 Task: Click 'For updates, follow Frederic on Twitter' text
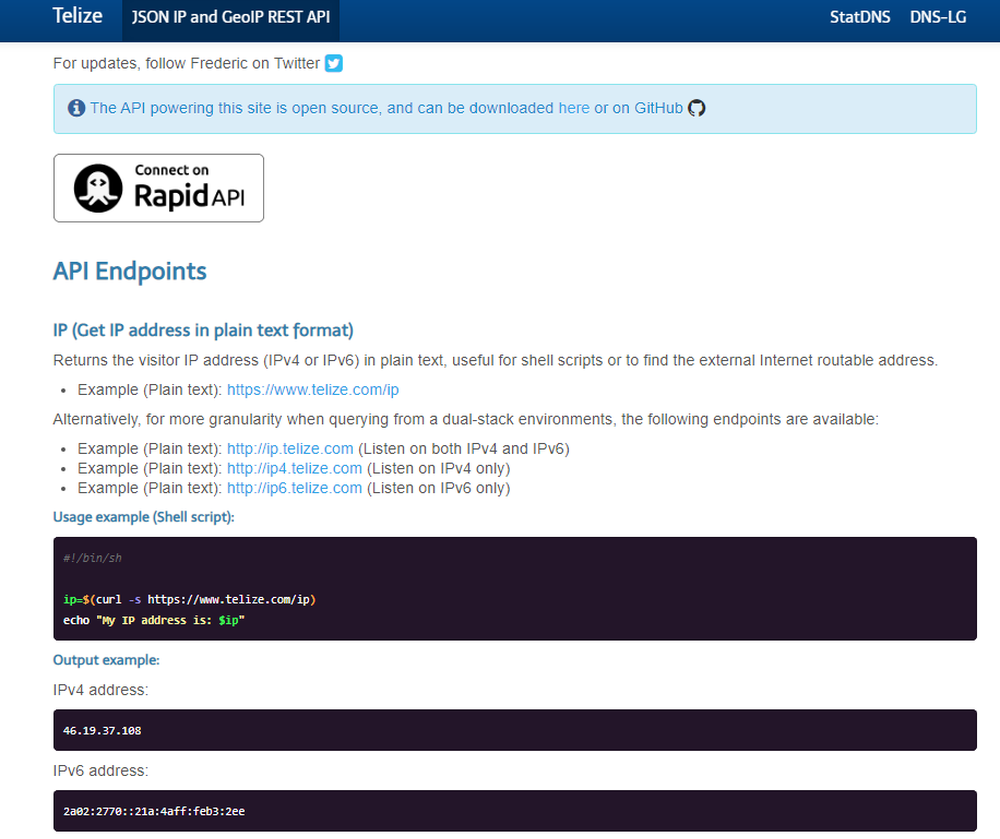(x=186, y=63)
